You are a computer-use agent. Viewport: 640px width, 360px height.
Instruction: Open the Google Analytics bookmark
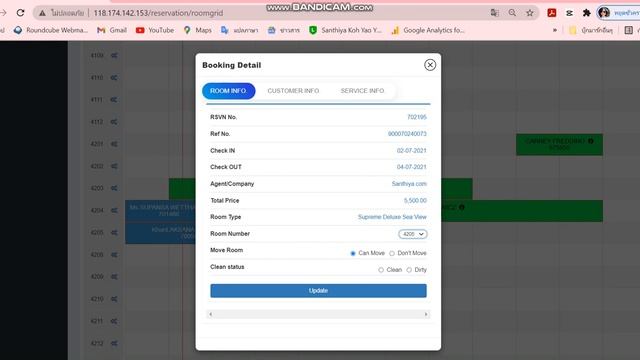pos(428,30)
